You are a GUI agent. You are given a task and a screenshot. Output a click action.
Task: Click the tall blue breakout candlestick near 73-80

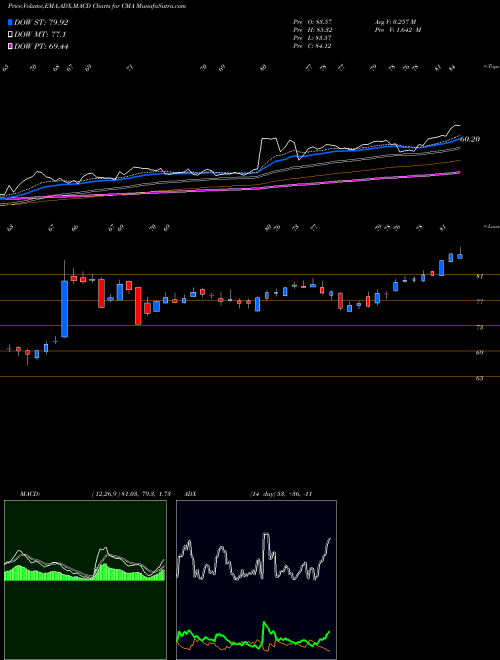click(64, 309)
